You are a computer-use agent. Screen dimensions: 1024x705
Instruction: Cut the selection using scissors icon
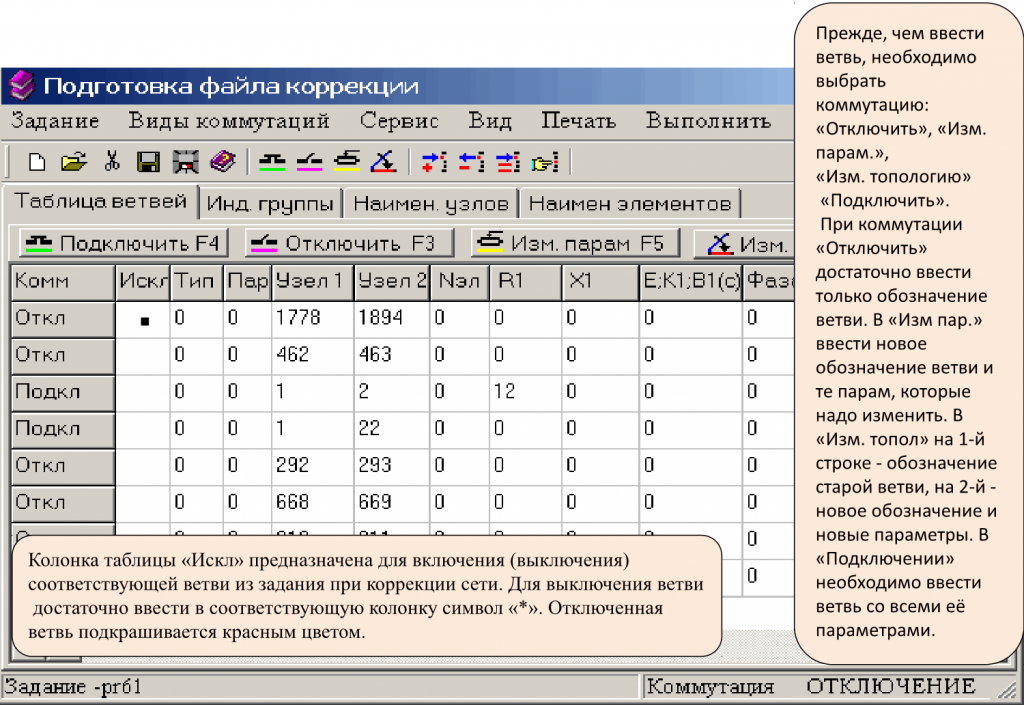pyautogui.click(x=110, y=160)
